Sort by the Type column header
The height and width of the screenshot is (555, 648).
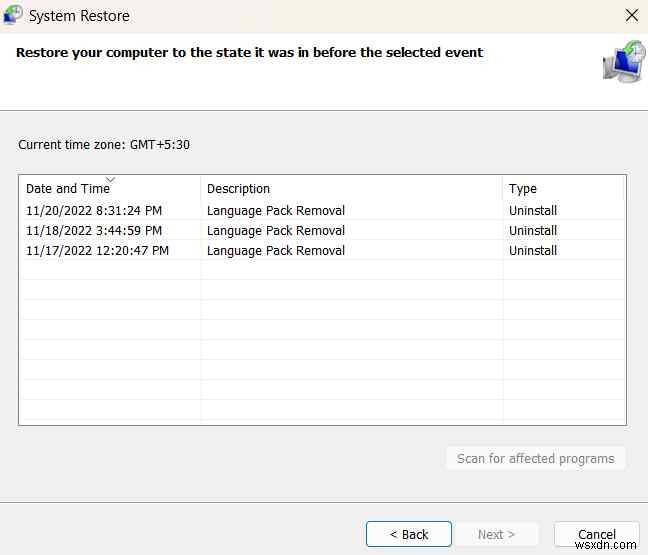pyautogui.click(x=523, y=188)
